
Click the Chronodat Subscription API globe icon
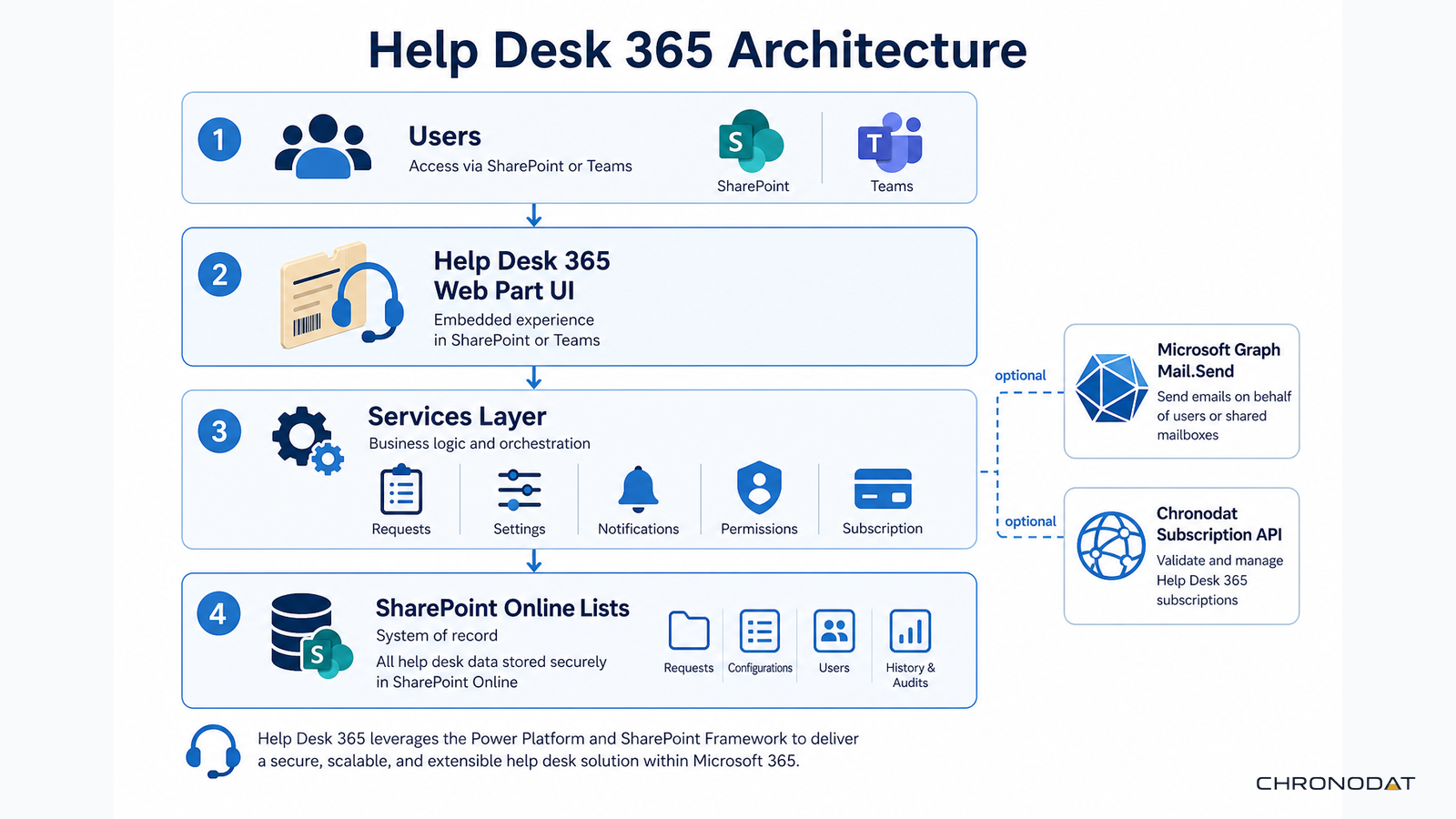(1111, 546)
